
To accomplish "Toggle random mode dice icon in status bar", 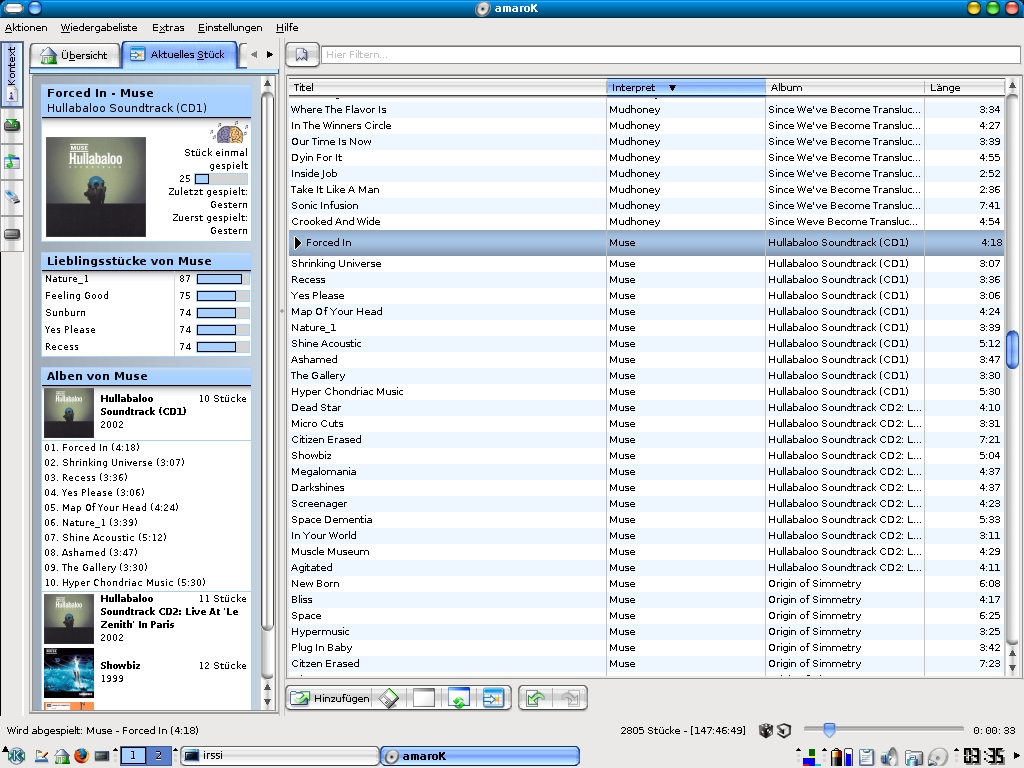I will point(766,731).
